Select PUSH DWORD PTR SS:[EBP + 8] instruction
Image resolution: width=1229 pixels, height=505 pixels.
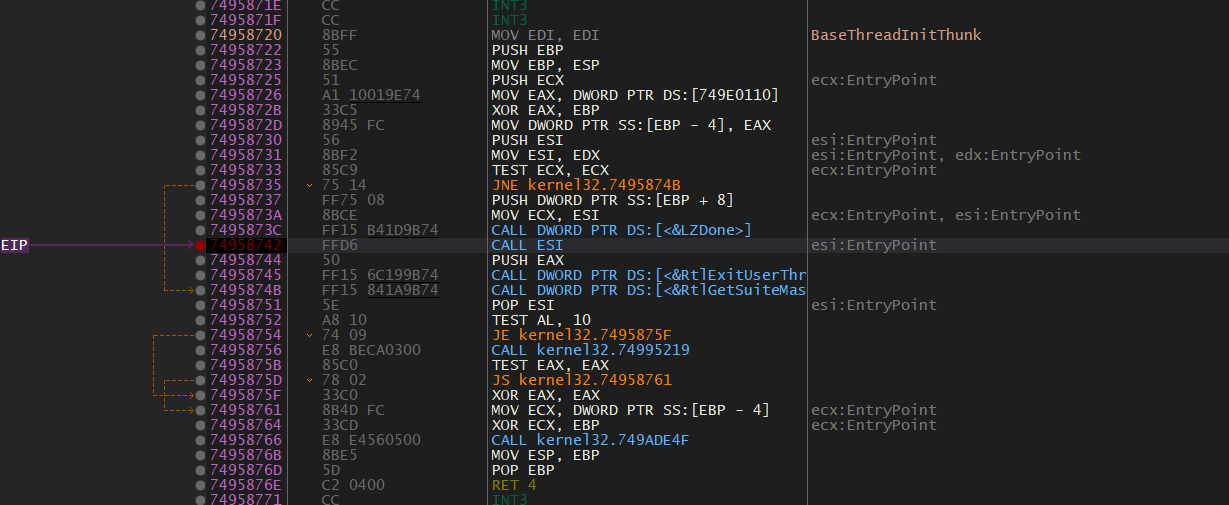click(613, 200)
